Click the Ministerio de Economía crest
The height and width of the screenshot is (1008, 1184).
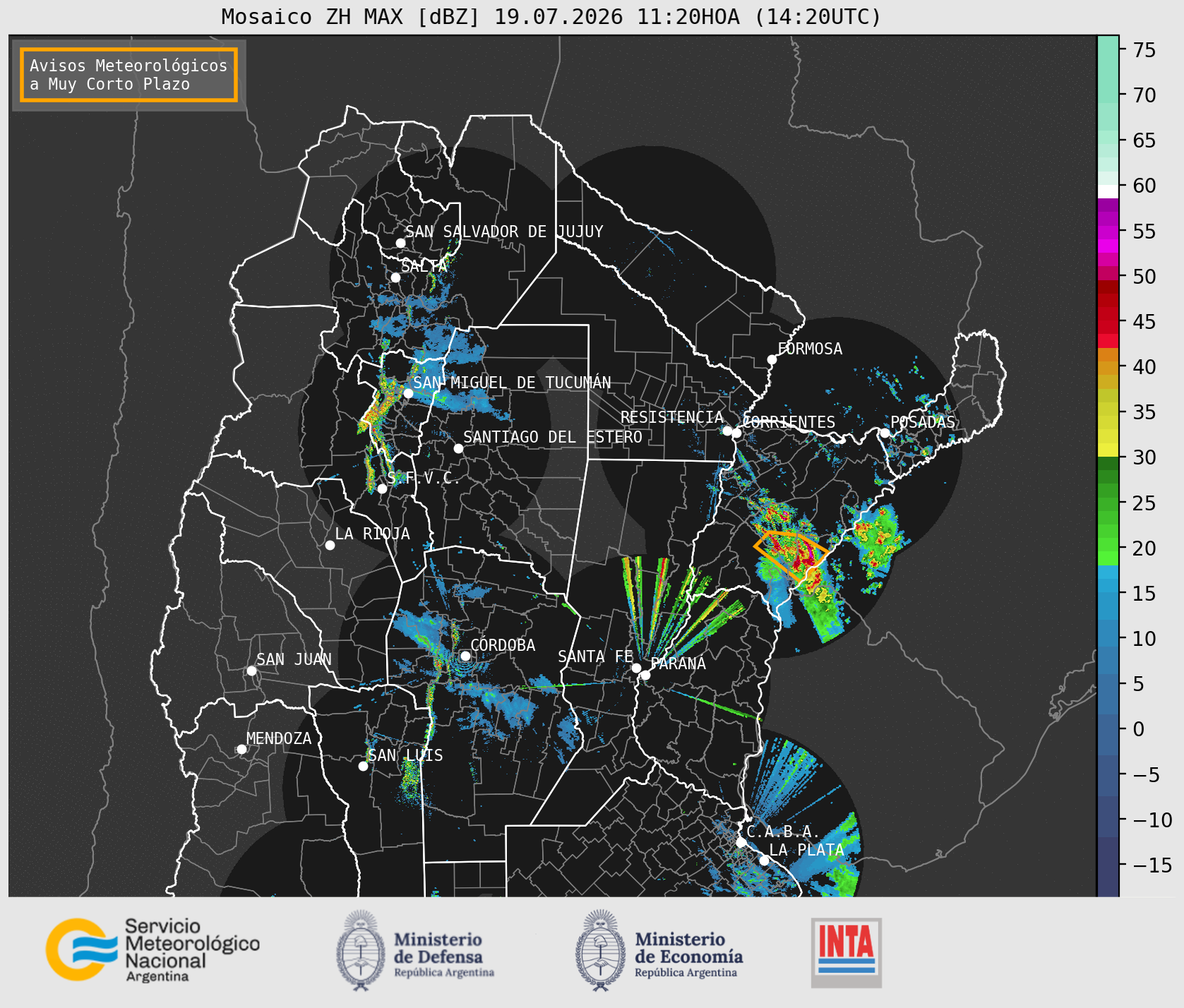click(602, 950)
